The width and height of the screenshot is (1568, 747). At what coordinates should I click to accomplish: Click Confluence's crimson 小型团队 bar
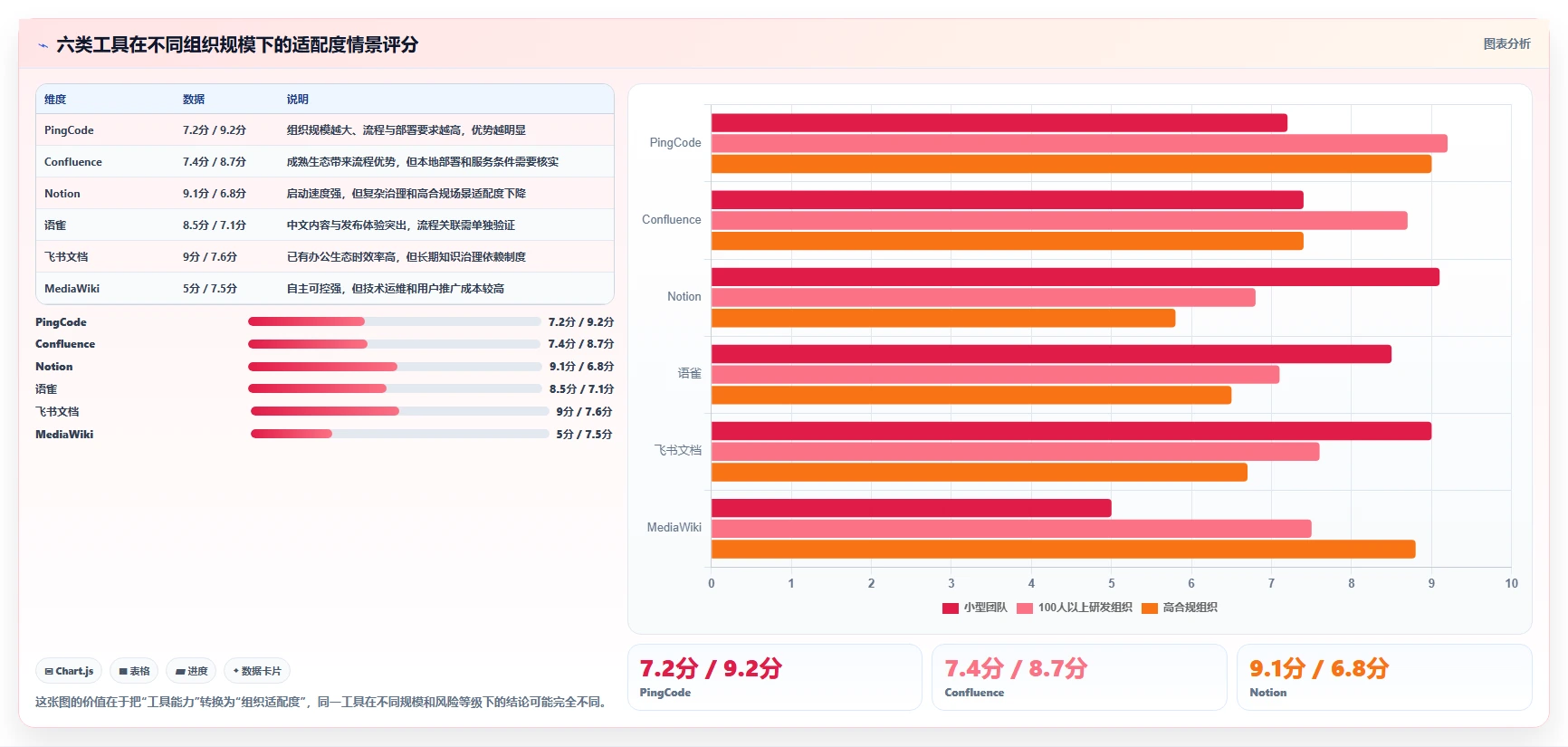click(x=1008, y=200)
